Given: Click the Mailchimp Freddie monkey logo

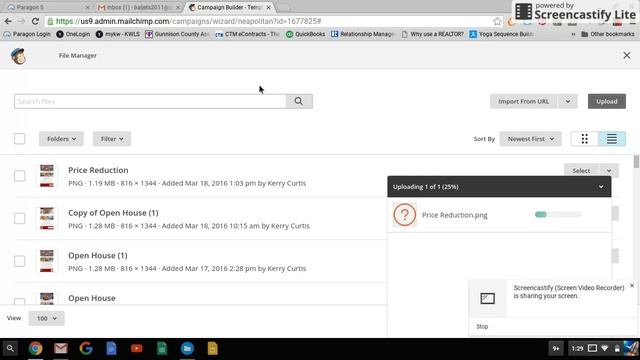Looking at the screenshot, I should coord(18,56).
